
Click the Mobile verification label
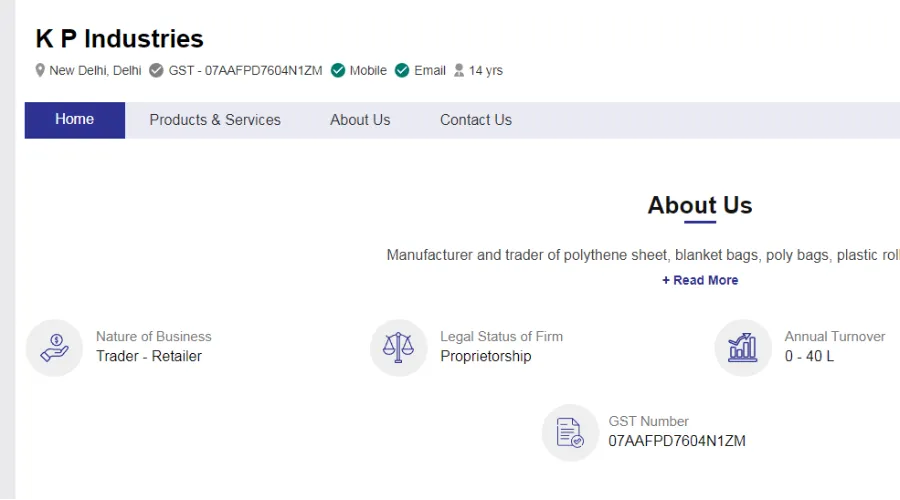tap(368, 71)
